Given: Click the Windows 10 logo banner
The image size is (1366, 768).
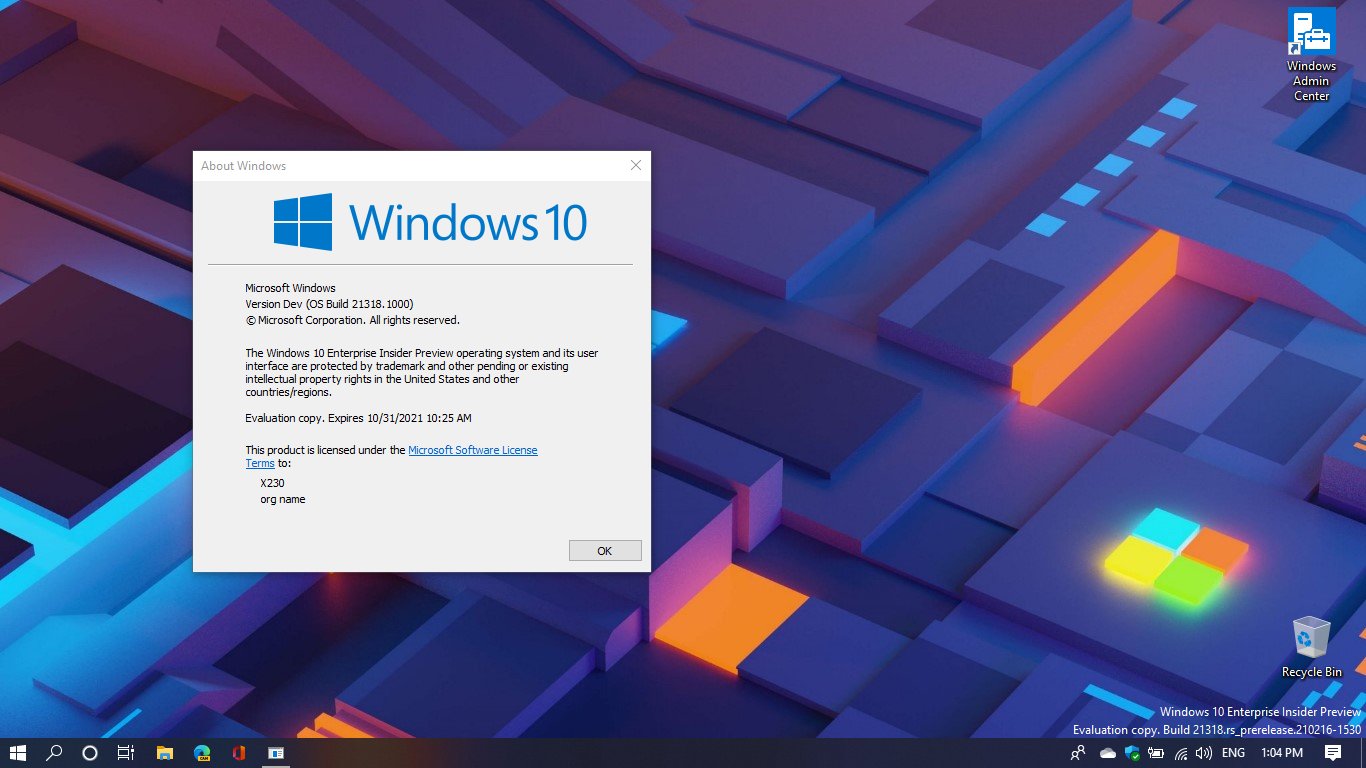Looking at the screenshot, I should click(x=430, y=222).
